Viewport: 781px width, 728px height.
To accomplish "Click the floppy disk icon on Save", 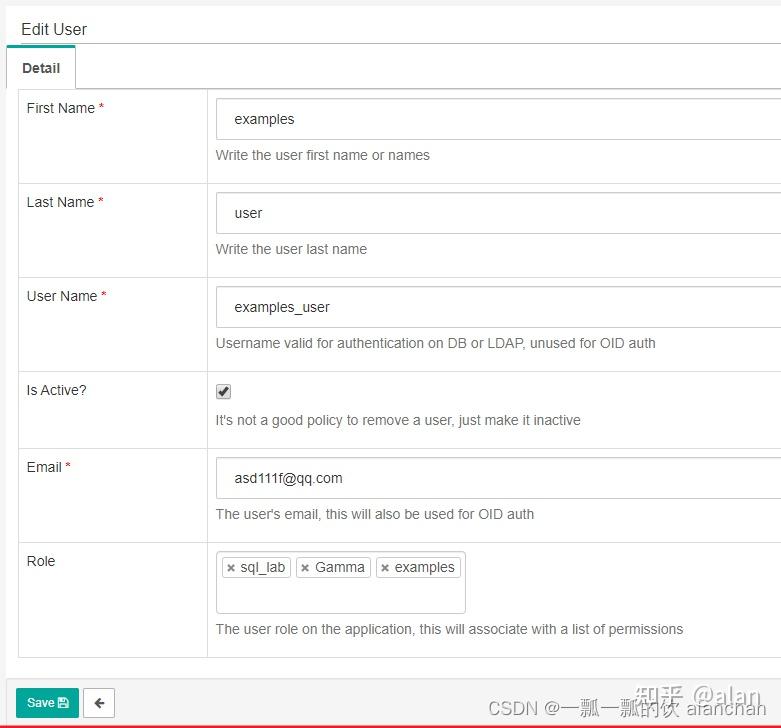I will click(63, 703).
